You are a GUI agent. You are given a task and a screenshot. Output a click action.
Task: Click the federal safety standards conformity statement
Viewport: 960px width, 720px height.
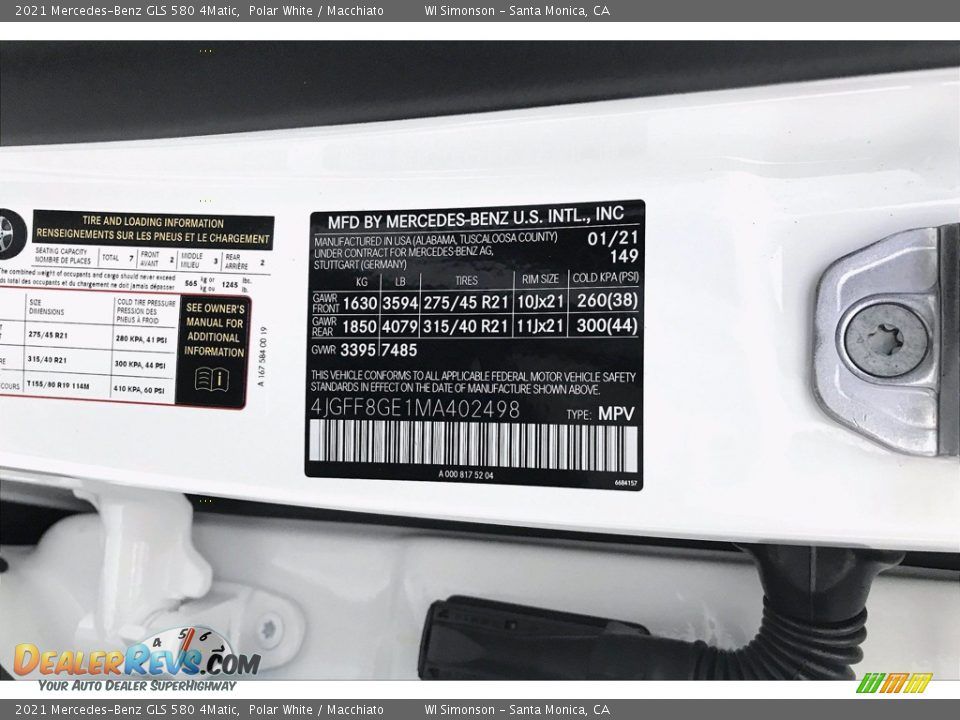pos(473,383)
